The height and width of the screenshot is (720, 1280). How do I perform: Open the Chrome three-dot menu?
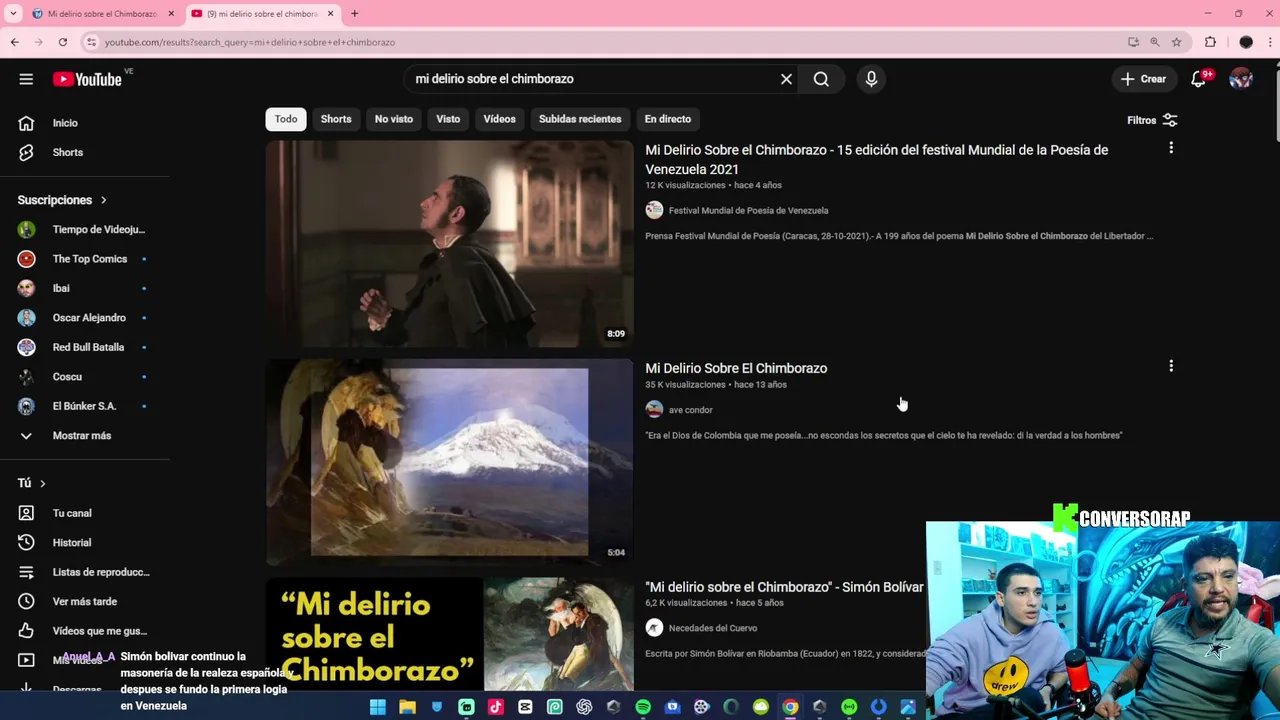1270,42
